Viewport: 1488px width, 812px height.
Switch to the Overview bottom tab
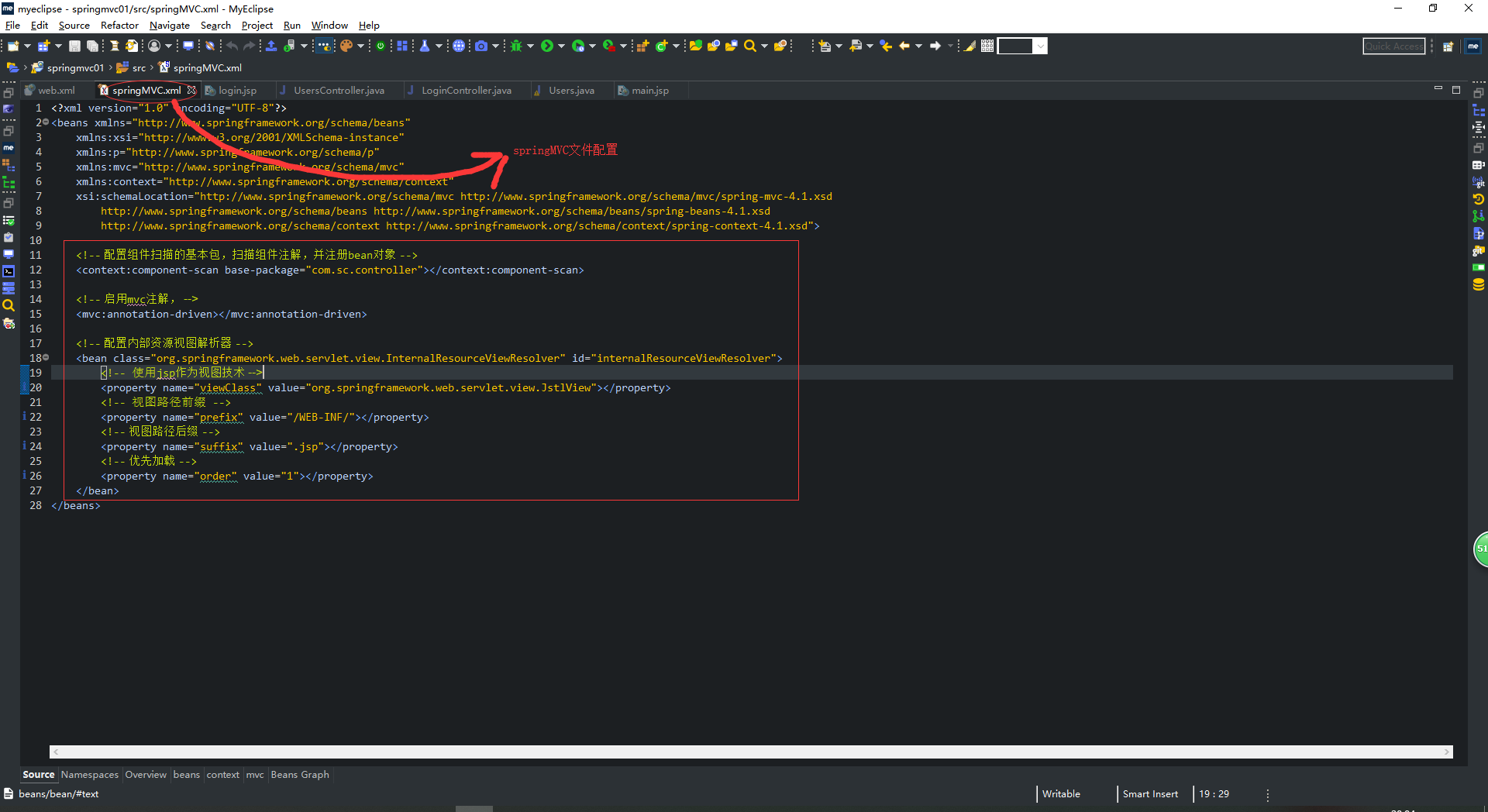coord(146,774)
